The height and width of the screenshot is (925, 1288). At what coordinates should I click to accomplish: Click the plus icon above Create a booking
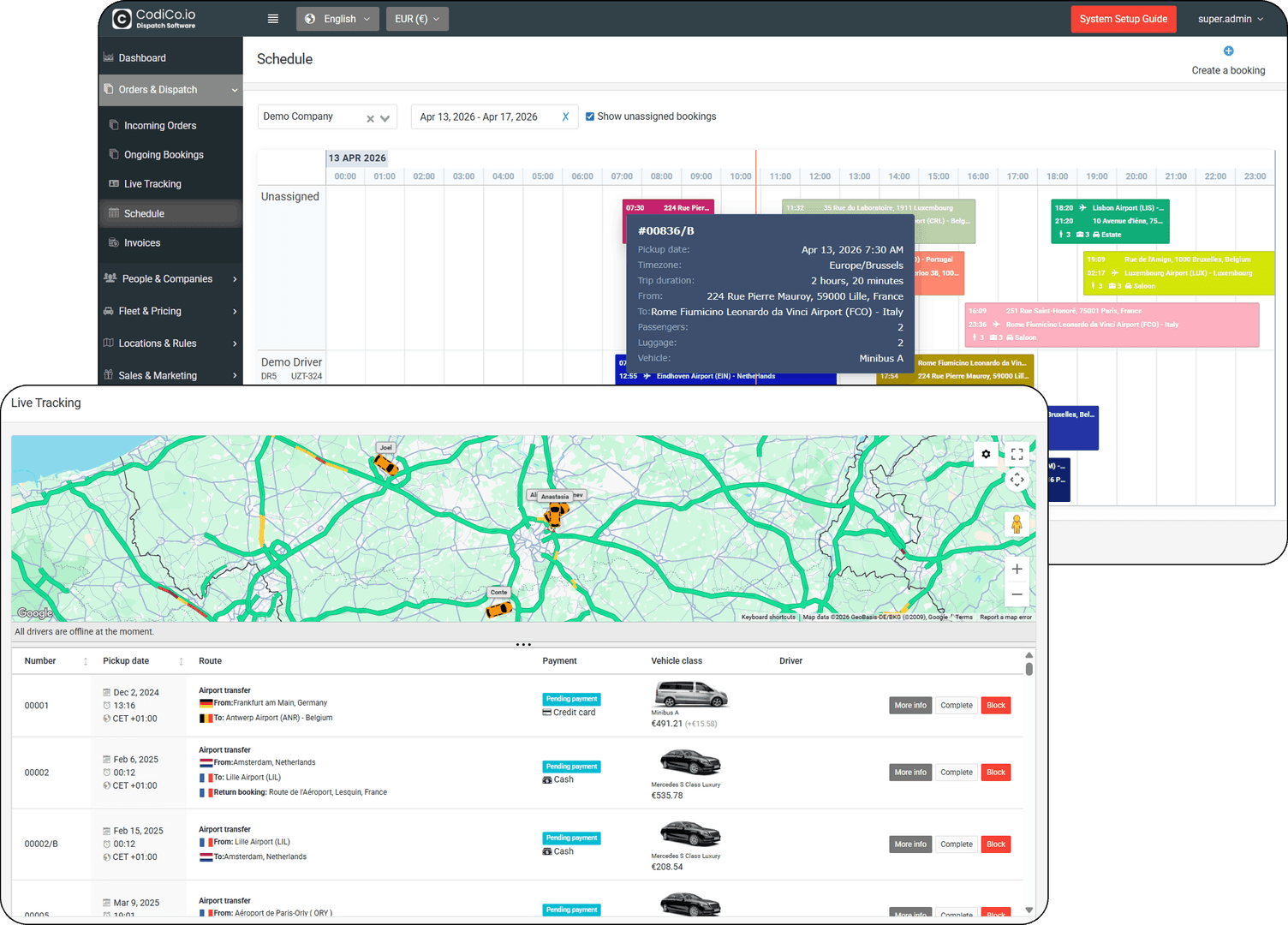click(x=1228, y=51)
